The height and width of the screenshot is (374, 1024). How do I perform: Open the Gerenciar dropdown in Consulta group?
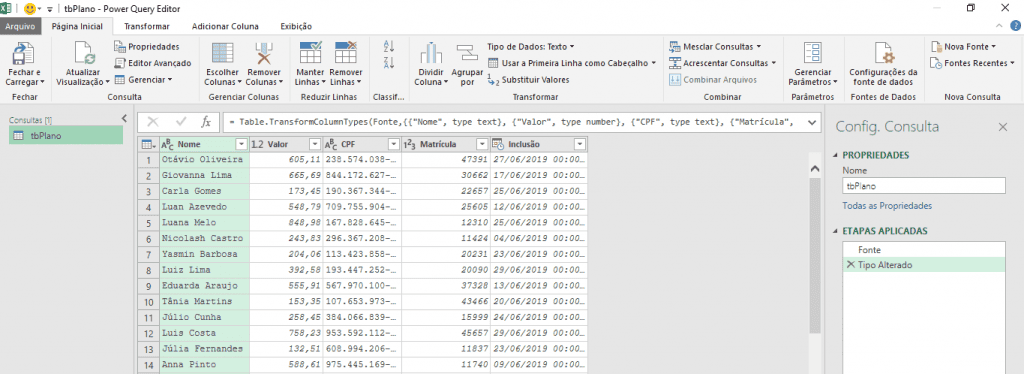pos(143,80)
